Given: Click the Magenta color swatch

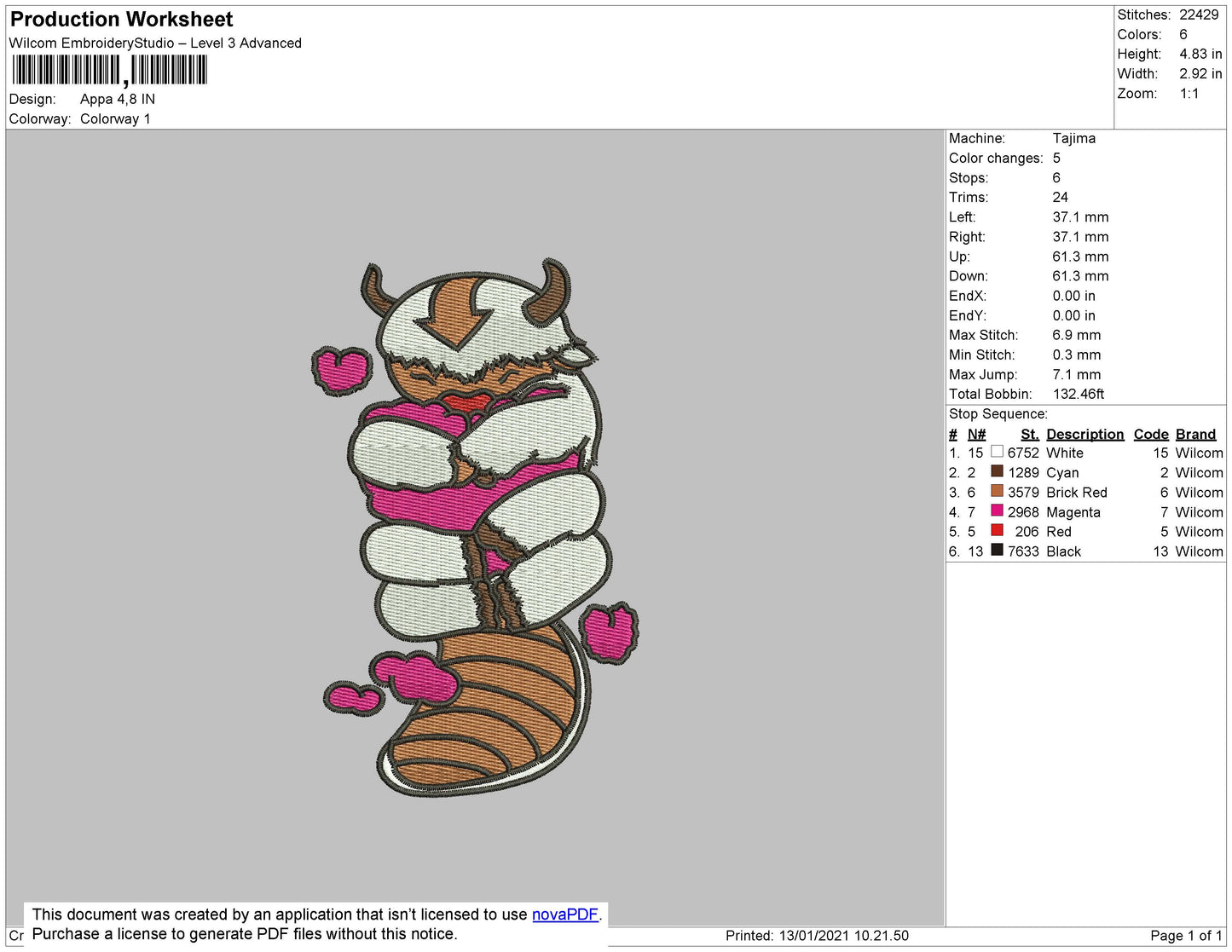Looking at the screenshot, I should tap(997, 511).
